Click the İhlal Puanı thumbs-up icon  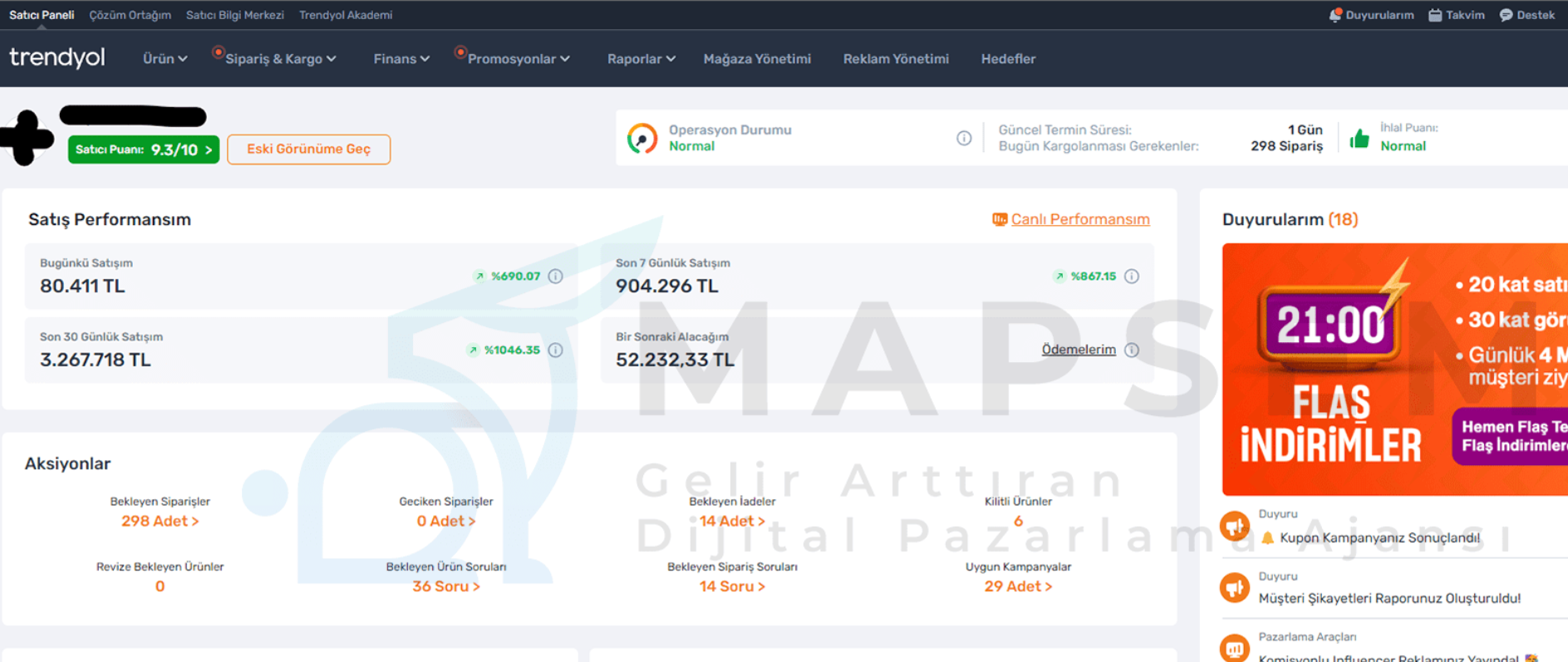[x=1359, y=138]
